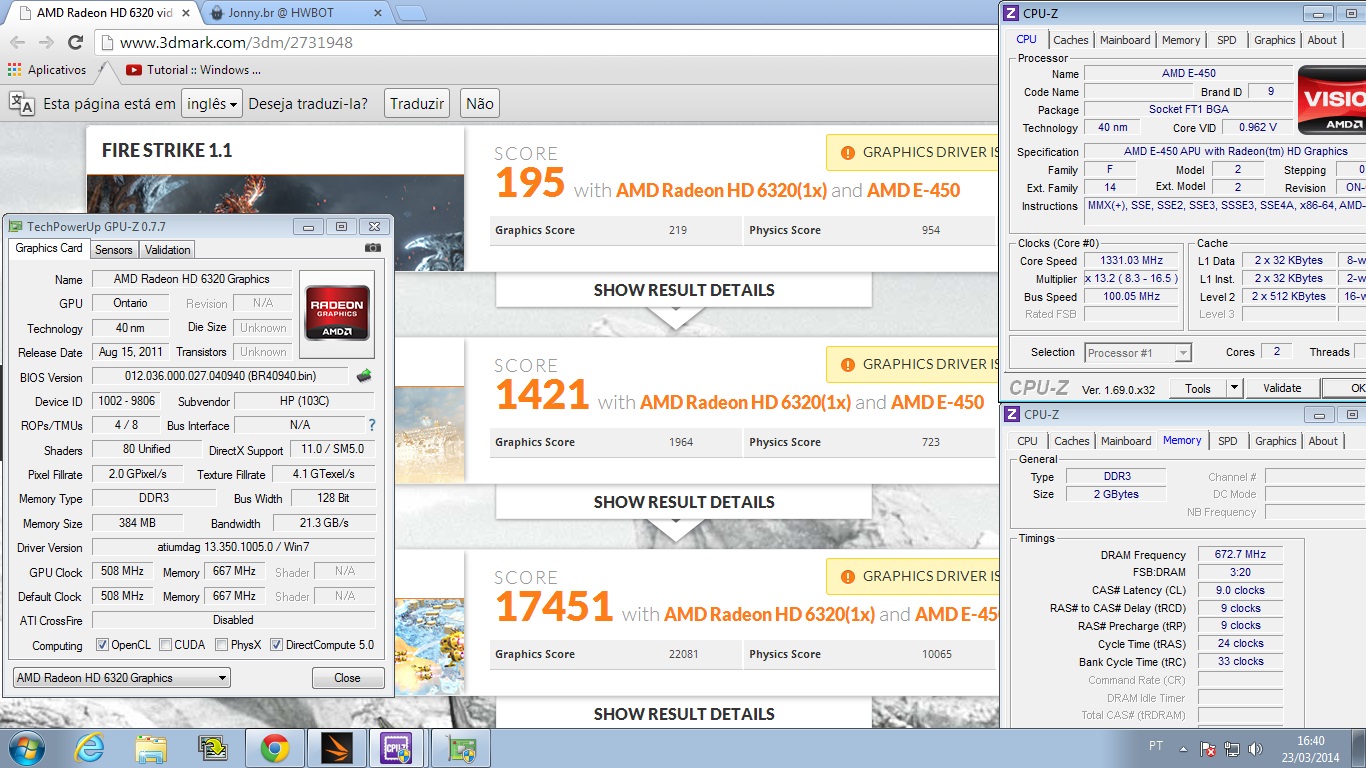This screenshot has width=1366, height=768.
Task: Open Windows Explorer from the taskbar
Action: tap(151, 748)
